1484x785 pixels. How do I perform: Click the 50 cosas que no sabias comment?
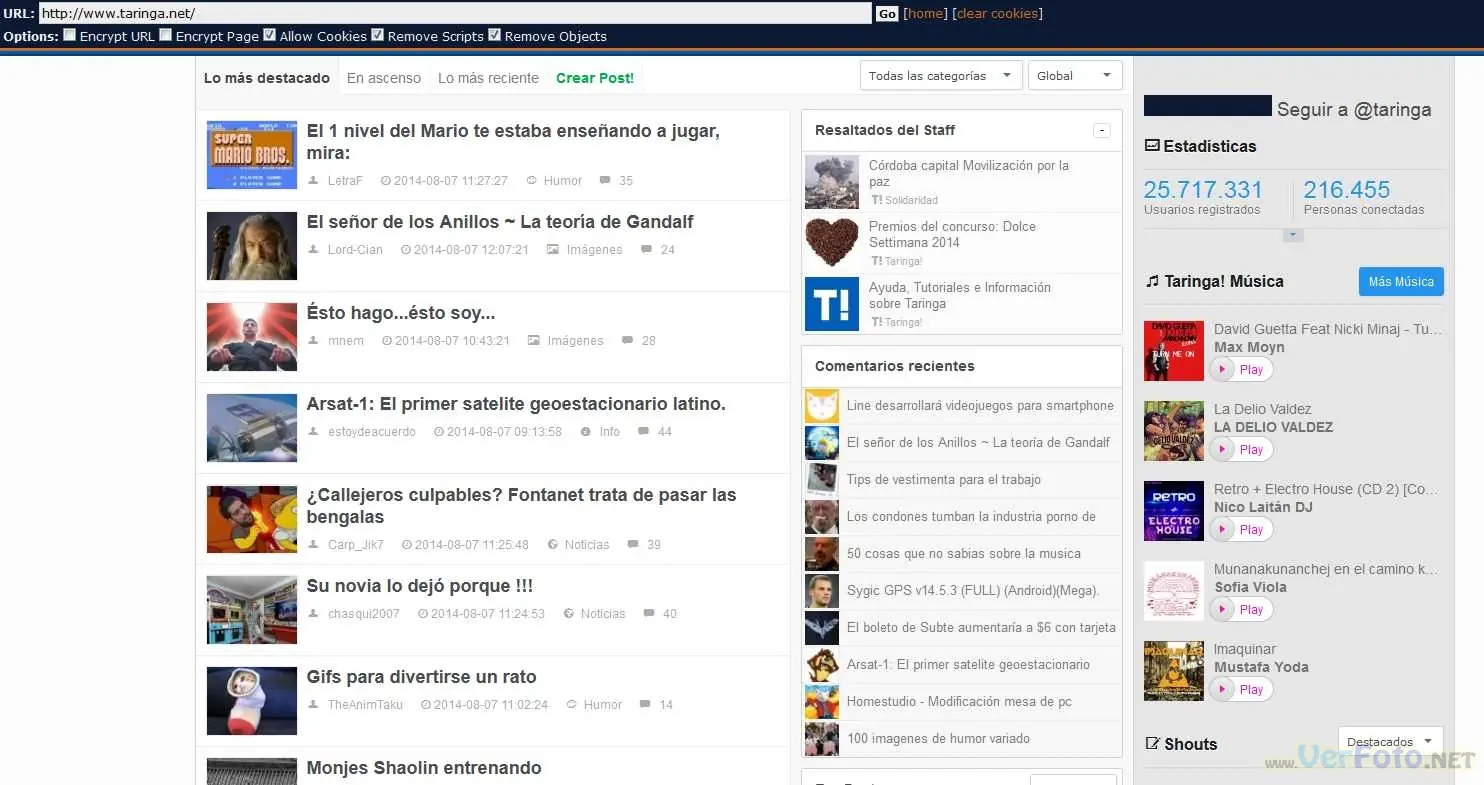[x=964, y=554]
